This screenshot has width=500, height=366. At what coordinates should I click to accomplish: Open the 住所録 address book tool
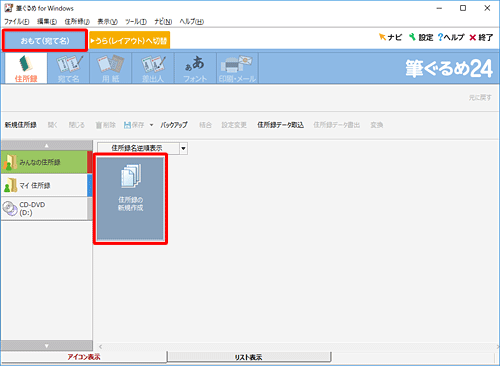click(x=26, y=68)
